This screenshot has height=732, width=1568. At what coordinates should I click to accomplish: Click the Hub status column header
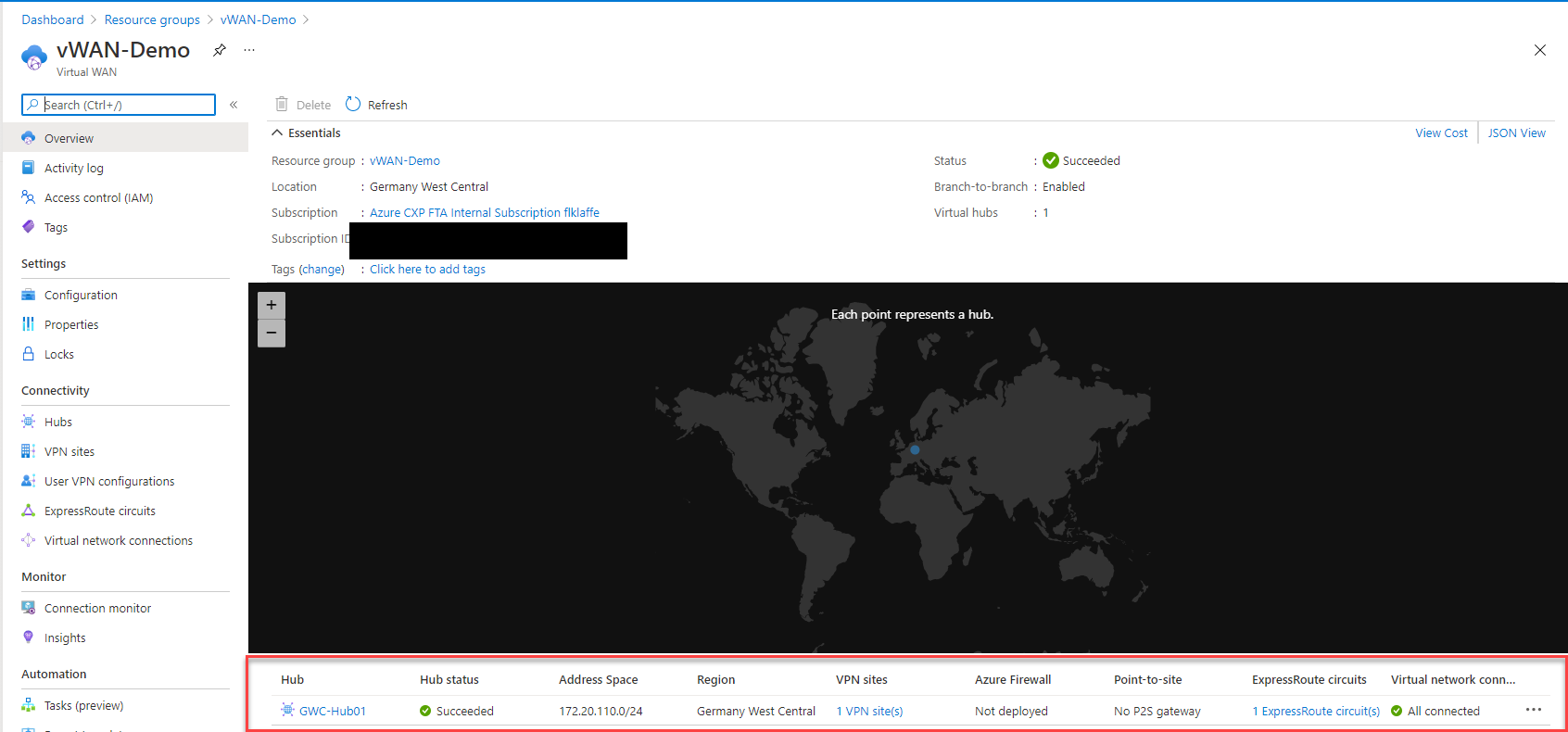coord(449,679)
